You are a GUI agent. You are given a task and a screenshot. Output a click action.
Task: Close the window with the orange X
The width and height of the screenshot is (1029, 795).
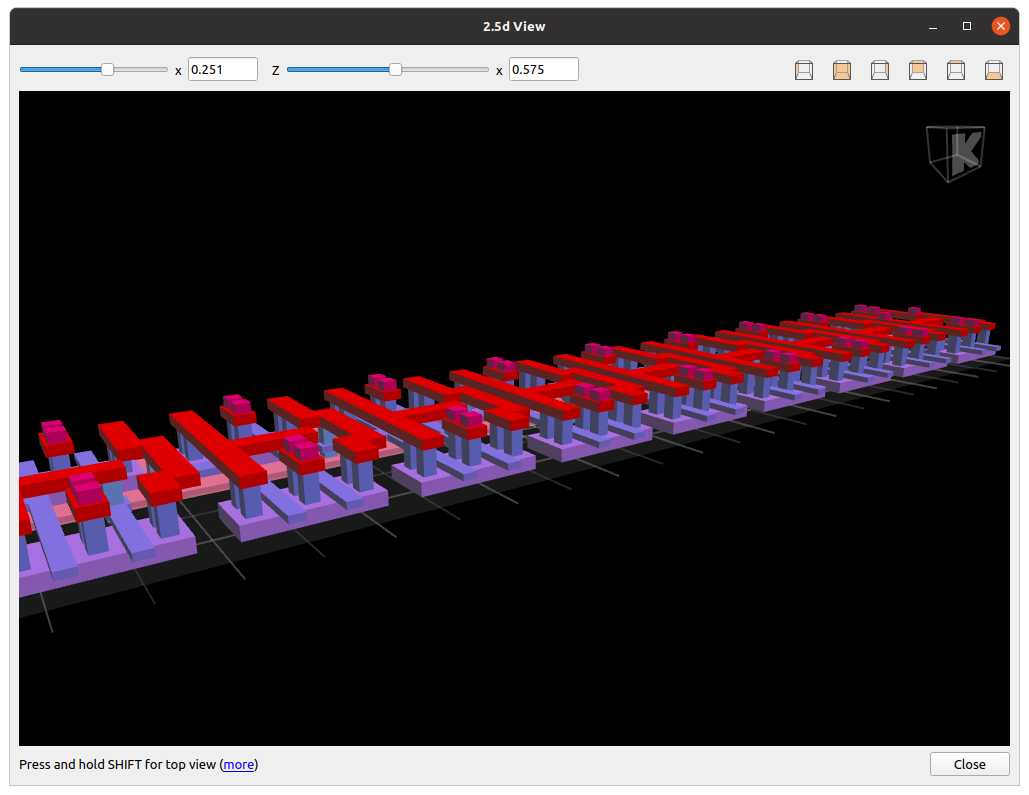click(x=1000, y=26)
